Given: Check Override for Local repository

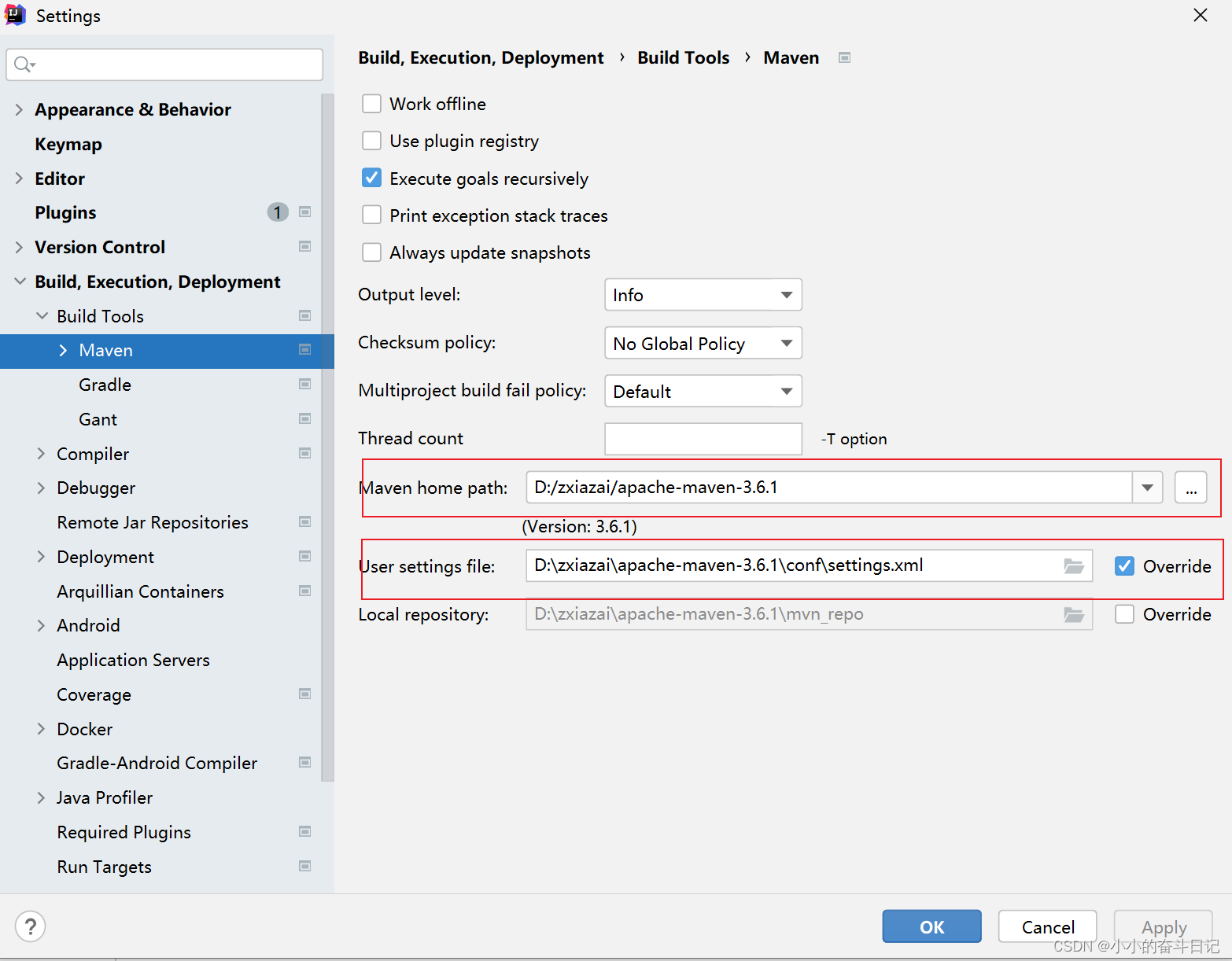Looking at the screenshot, I should (x=1125, y=614).
